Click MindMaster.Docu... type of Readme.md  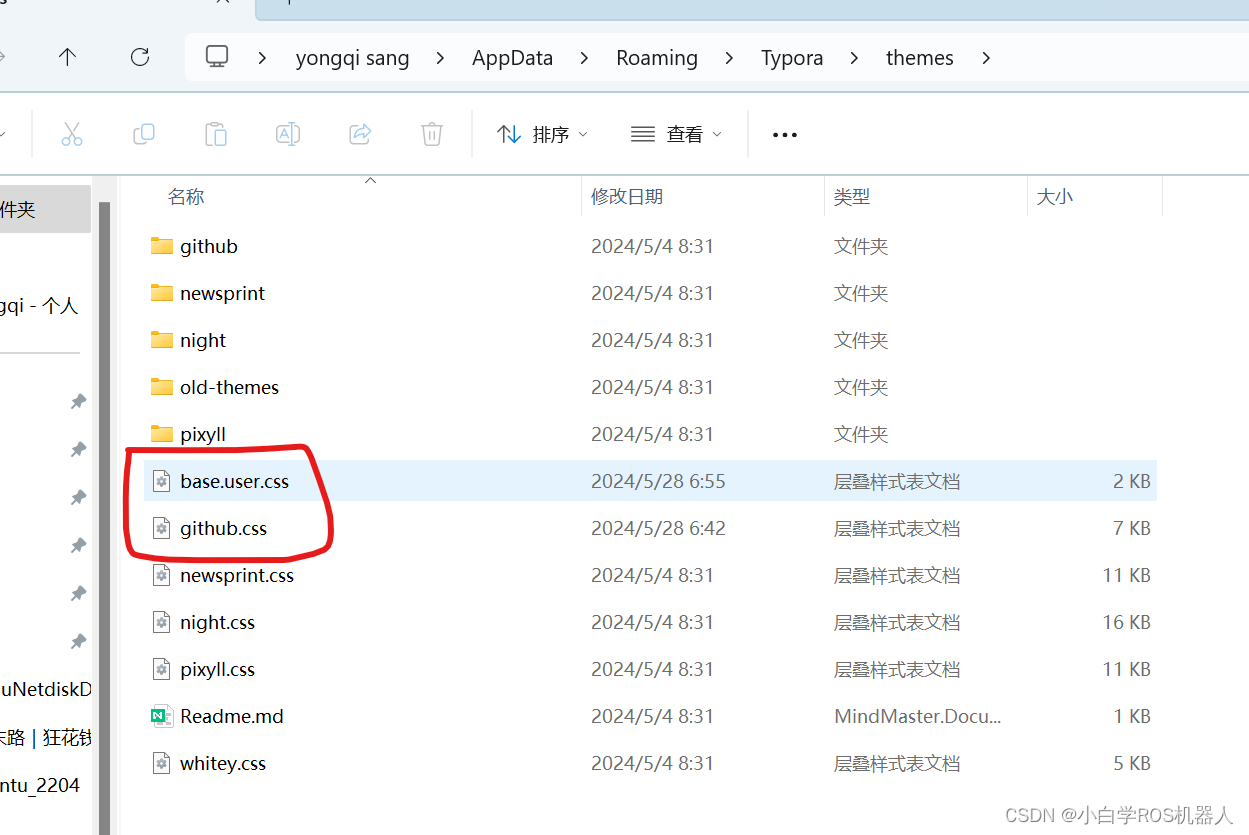coord(917,716)
